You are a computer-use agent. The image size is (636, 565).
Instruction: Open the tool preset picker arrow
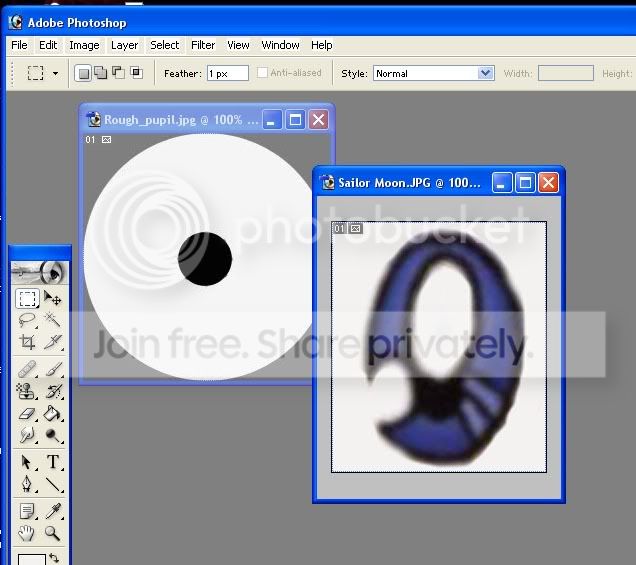pos(55,73)
